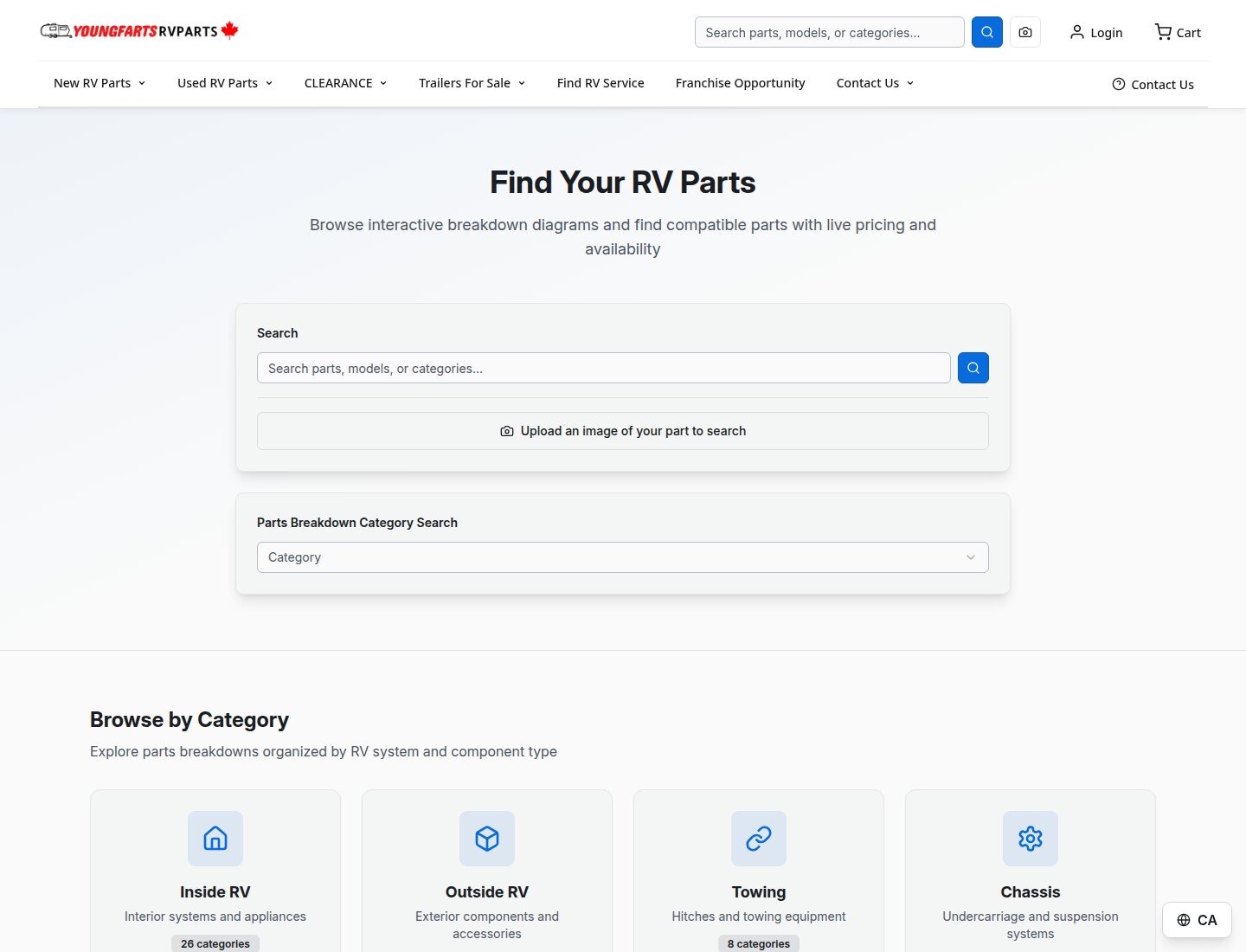1246x952 pixels.
Task: Click the '8 categories' badge
Action: click(759, 943)
